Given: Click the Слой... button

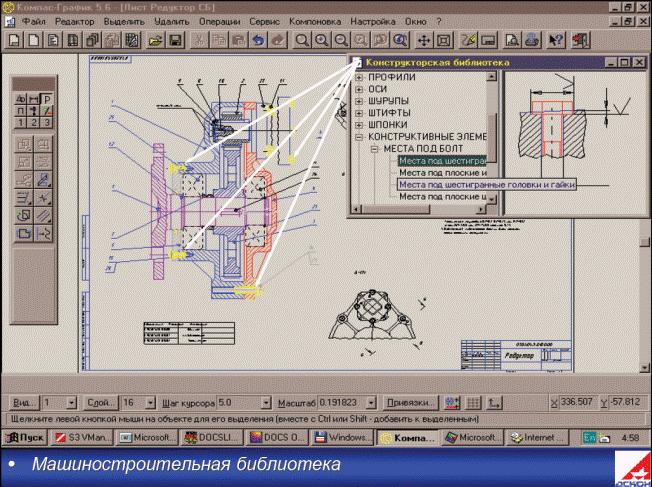Looking at the screenshot, I should point(101,403).
